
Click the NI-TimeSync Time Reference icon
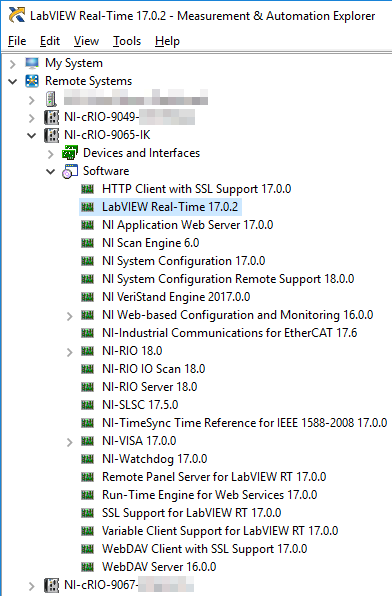88,423
